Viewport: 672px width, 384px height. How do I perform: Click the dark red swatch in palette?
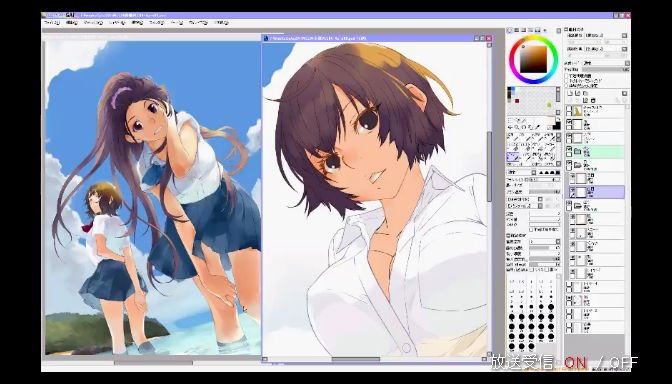coord(517,101)
